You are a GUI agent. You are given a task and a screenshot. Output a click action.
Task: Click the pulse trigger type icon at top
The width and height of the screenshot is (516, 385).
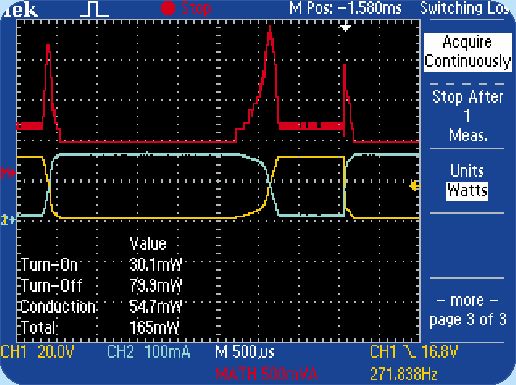(x=94, y=9)
